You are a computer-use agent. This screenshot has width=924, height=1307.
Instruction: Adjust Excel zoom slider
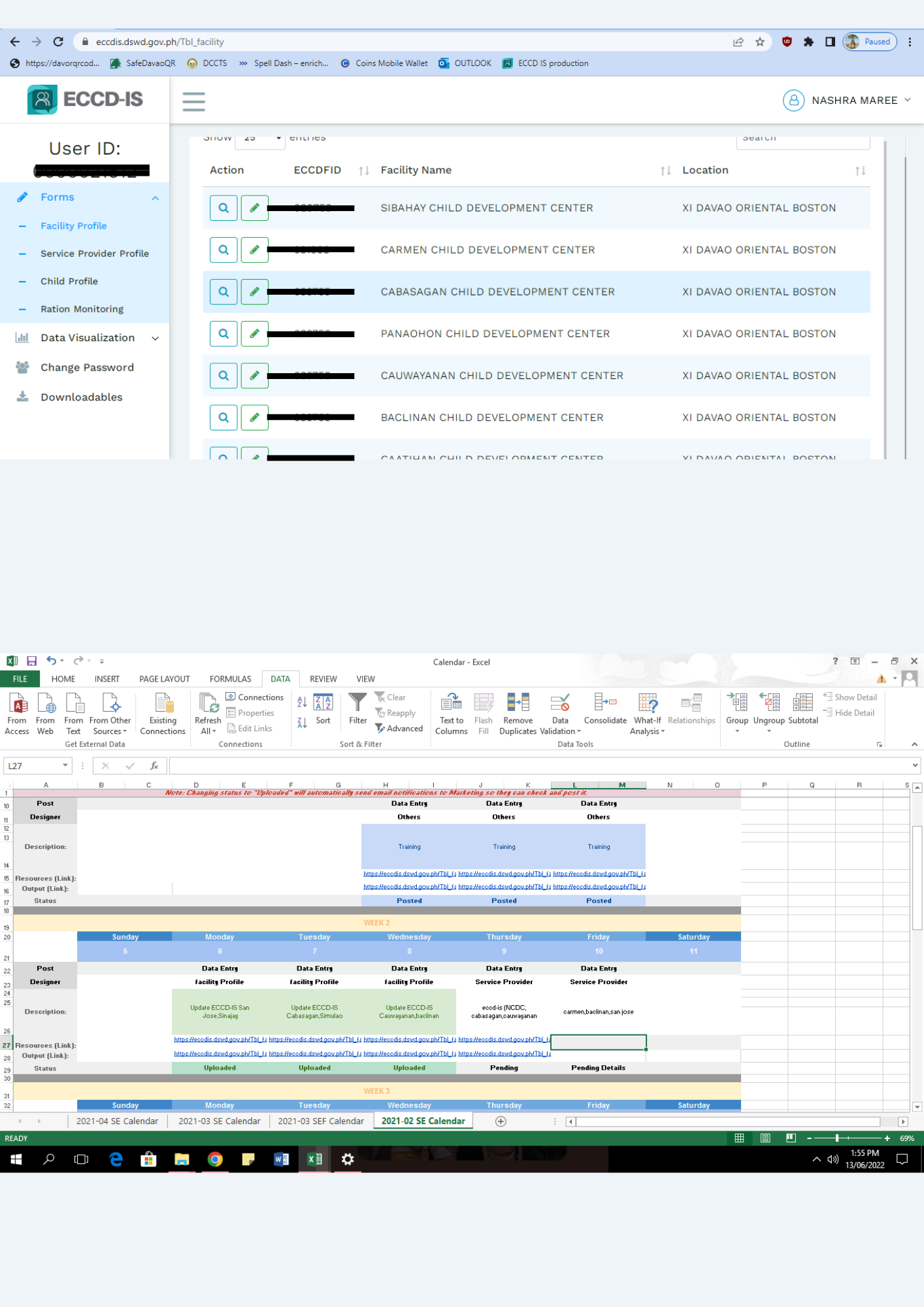pyautogui.click(x=837, y=1138)
